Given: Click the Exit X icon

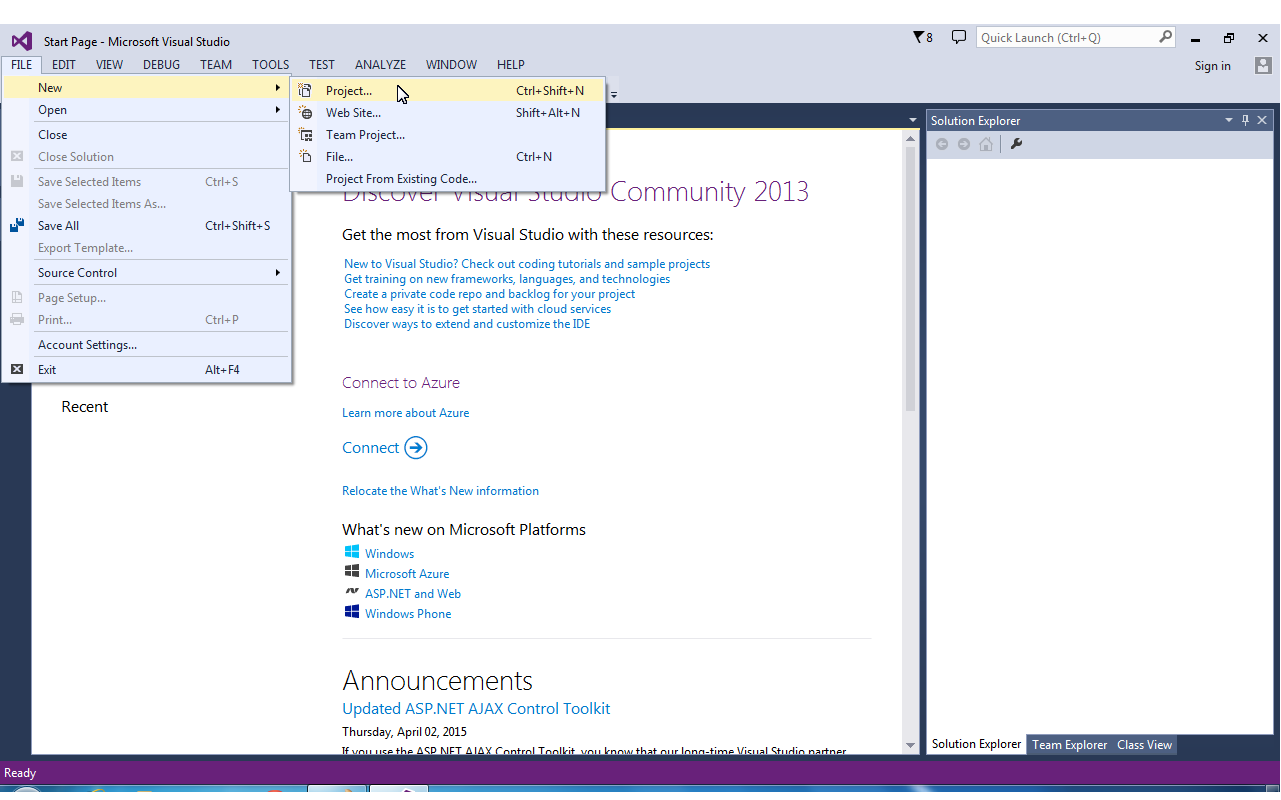Looking at the screenshot, I should (17, 370).
